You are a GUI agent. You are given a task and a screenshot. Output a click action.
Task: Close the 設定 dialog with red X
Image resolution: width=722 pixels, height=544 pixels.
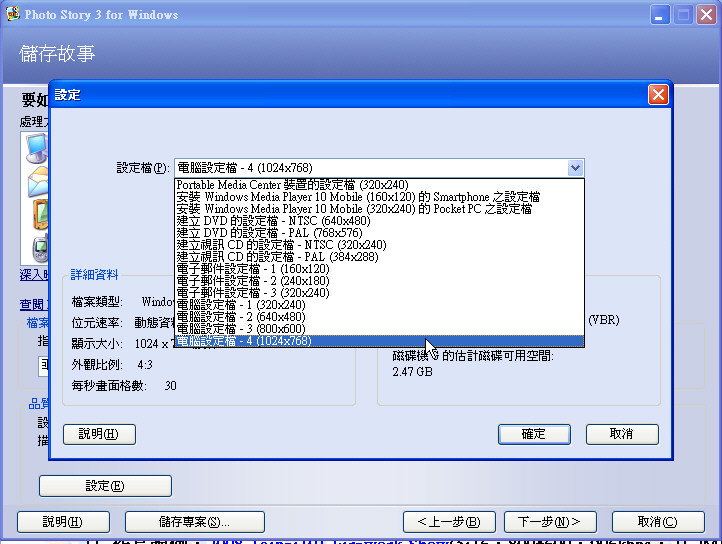(657, 95)
